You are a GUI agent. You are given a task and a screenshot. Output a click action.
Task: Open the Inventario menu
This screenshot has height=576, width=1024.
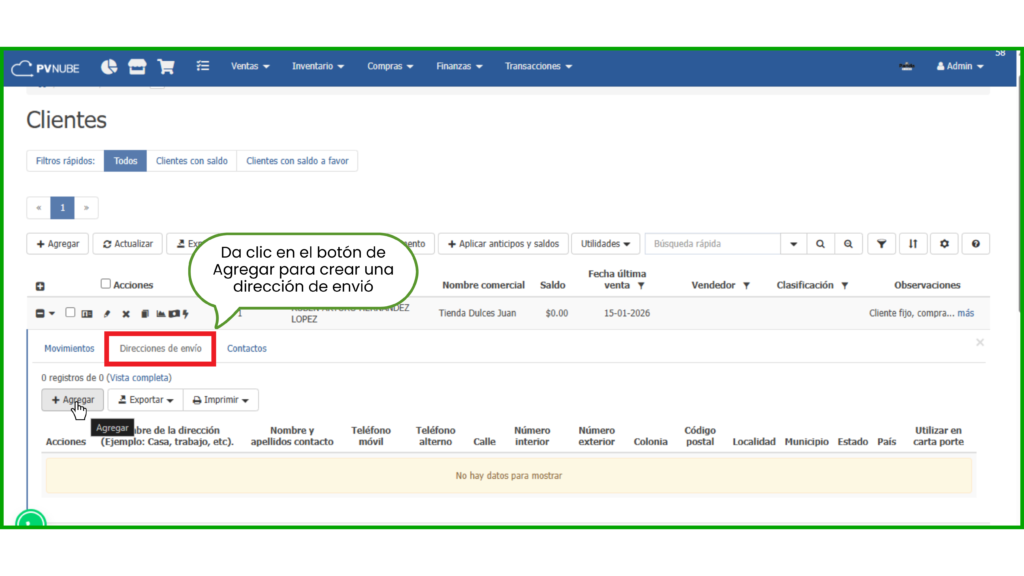[x=318, y=67]
